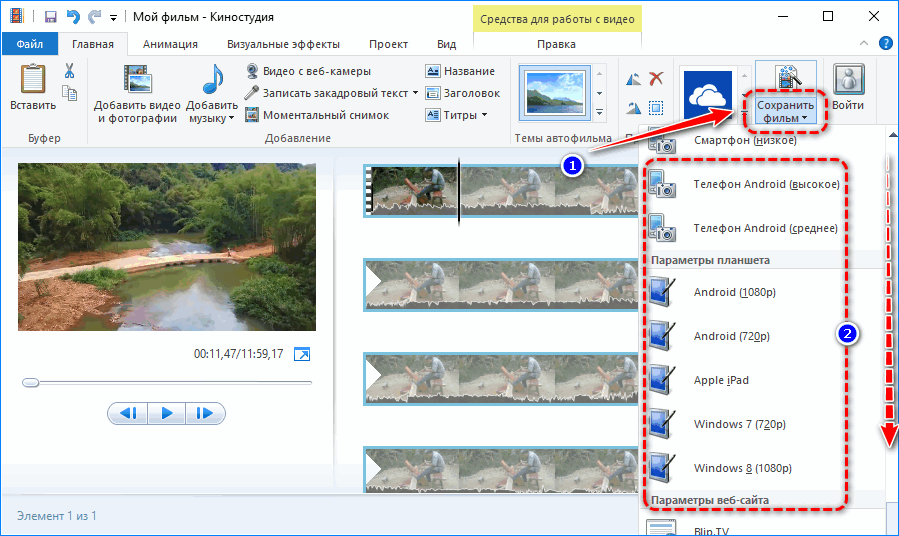Collapse the ribbon with the chevron
The image size is (899, 536).
click(863, 44)
